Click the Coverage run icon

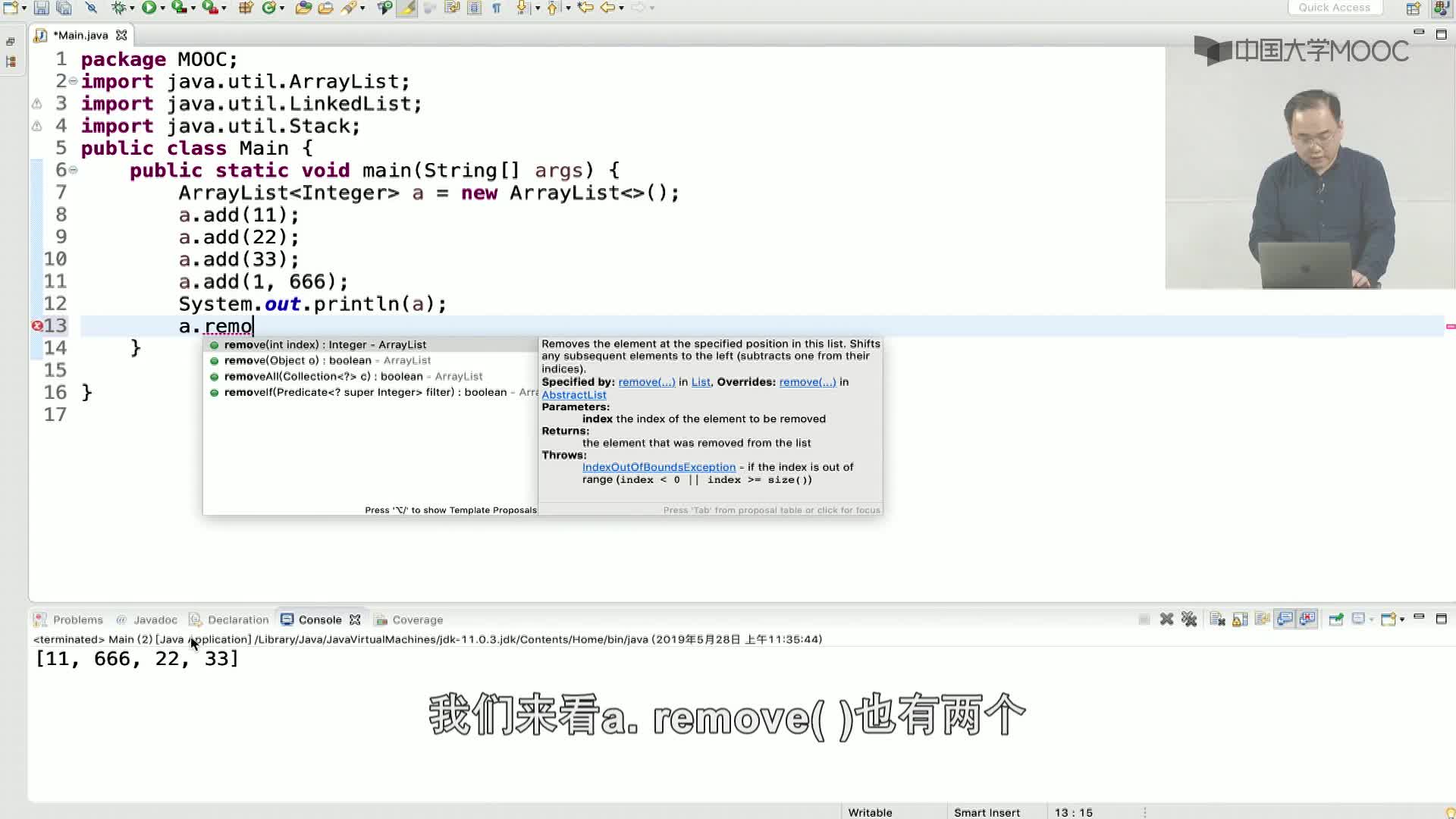pos(178,8)
